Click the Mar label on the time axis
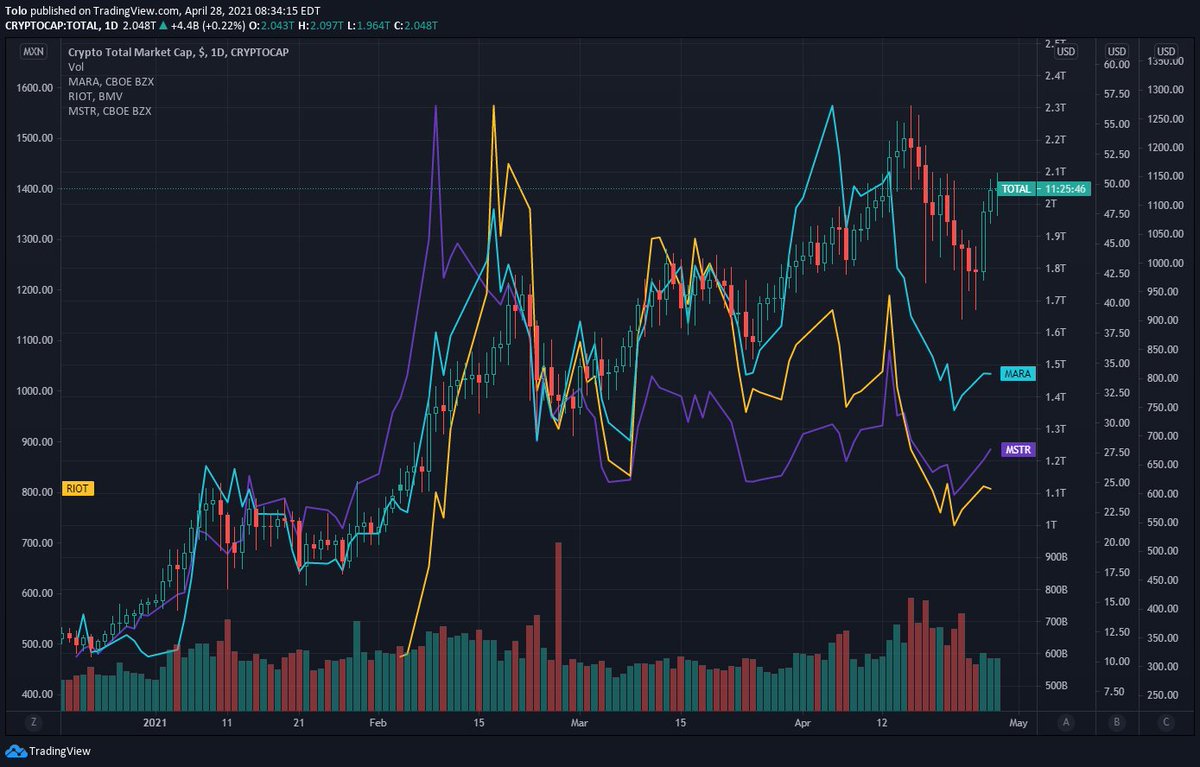 580,721
